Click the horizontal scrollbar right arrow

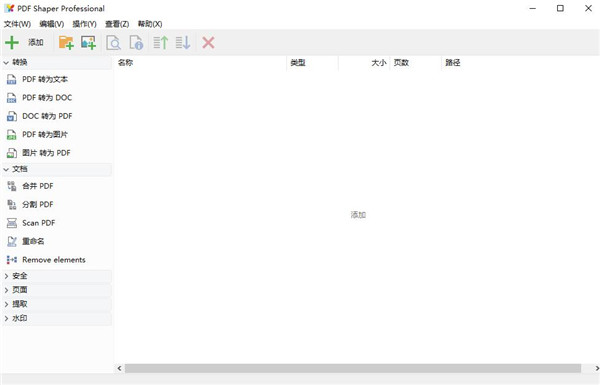click(597, 368)
